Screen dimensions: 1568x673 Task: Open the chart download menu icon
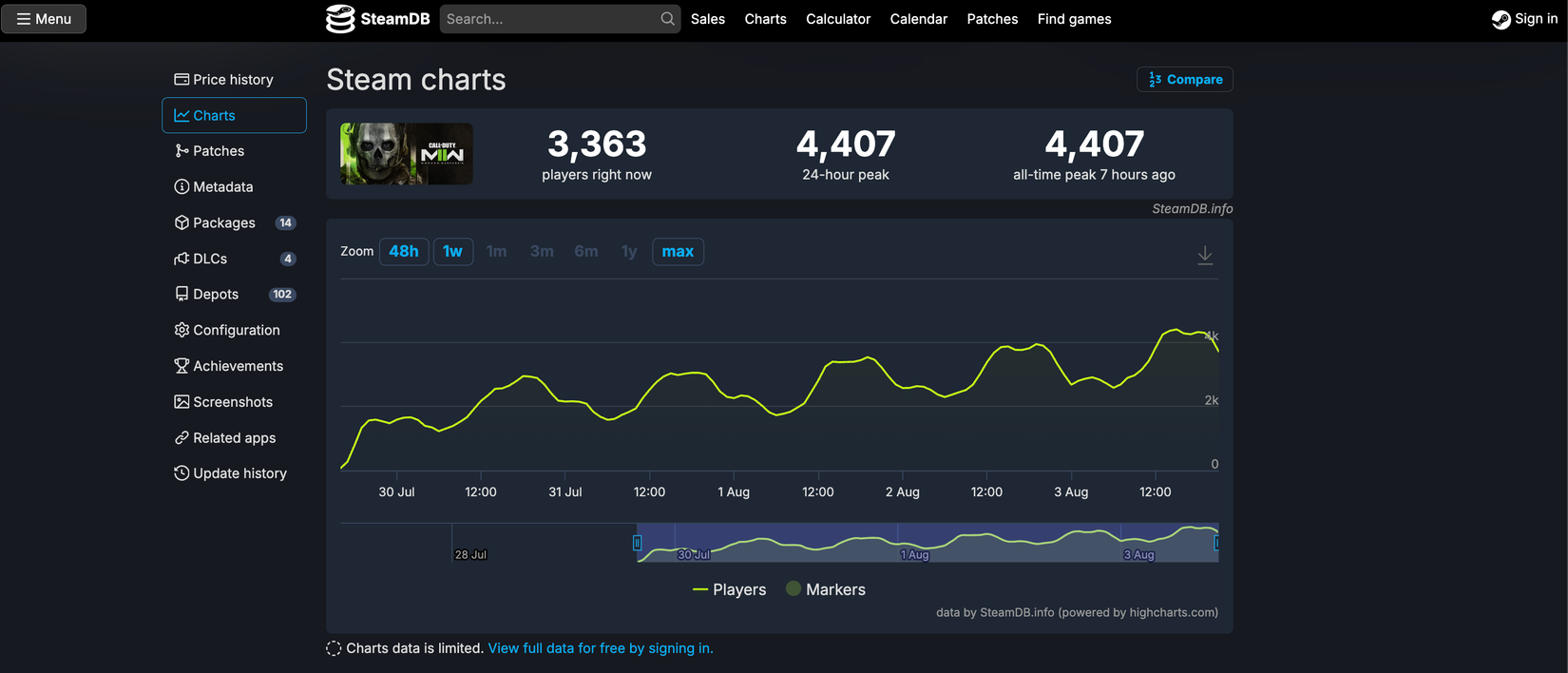coord(1204,255)
